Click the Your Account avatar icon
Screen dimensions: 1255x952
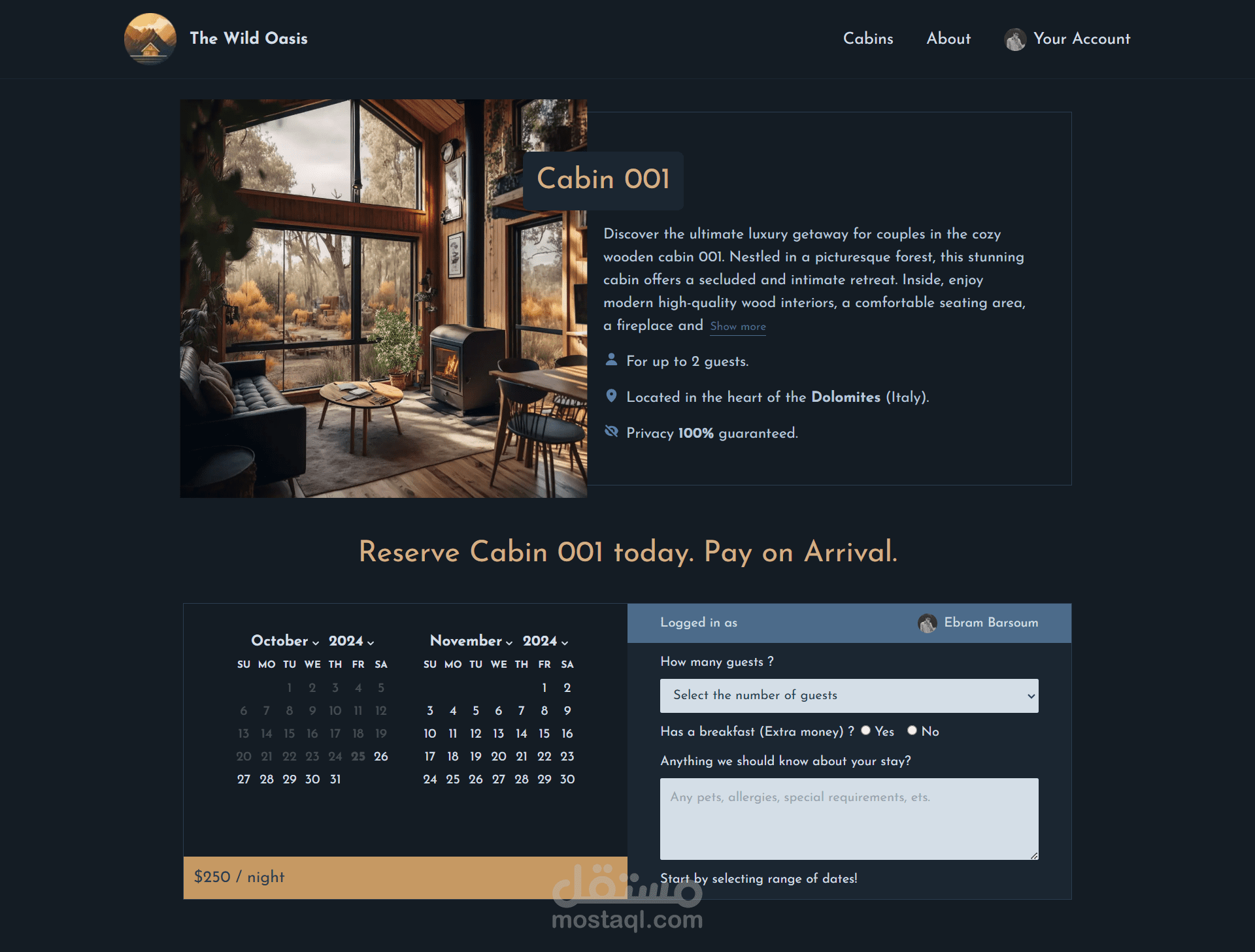point(1015,39)
